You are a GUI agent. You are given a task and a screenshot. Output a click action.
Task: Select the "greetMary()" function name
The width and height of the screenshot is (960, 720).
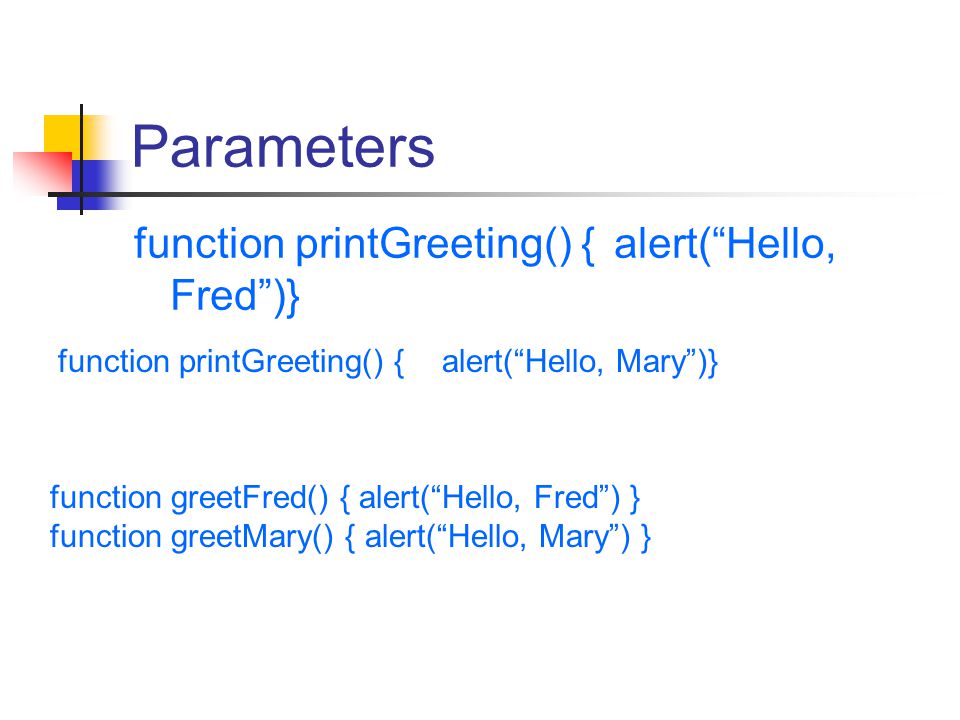point(252,538)
